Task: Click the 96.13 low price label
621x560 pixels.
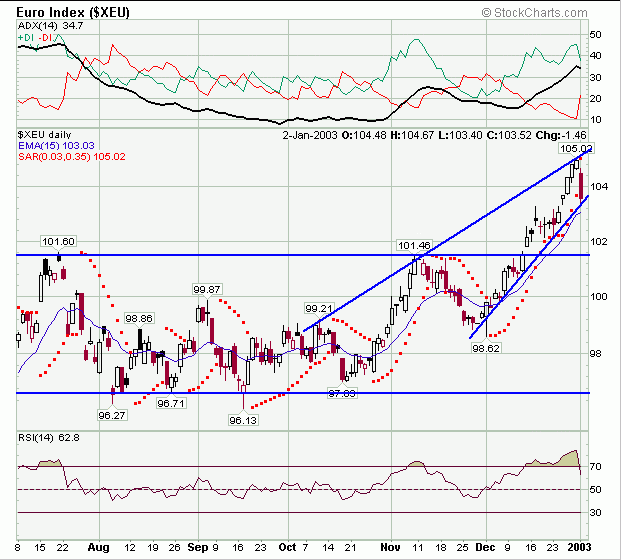Action: click(x=243, y=420)
